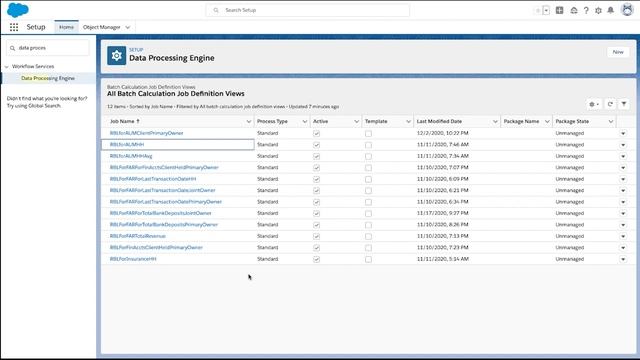
Task: Open row actions for RBLforAUMClientPrimaryOwner
Action: pyautogui.click(x=623, y=133)
